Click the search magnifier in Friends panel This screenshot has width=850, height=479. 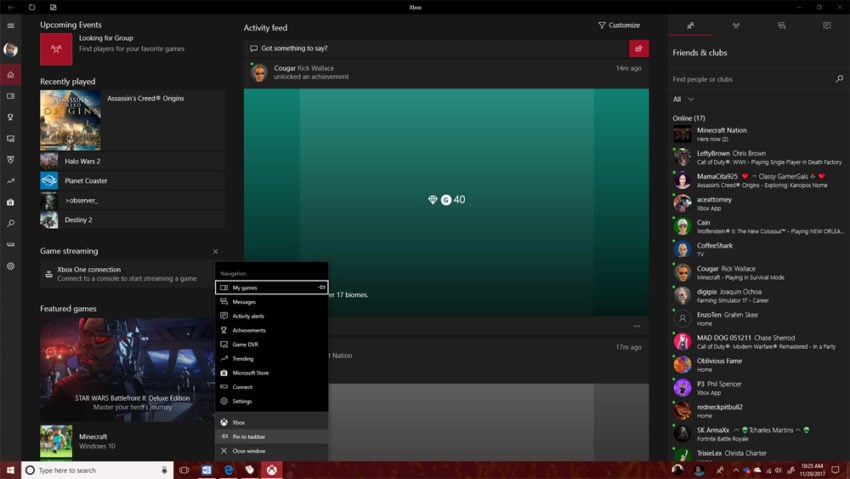(839, 79)
